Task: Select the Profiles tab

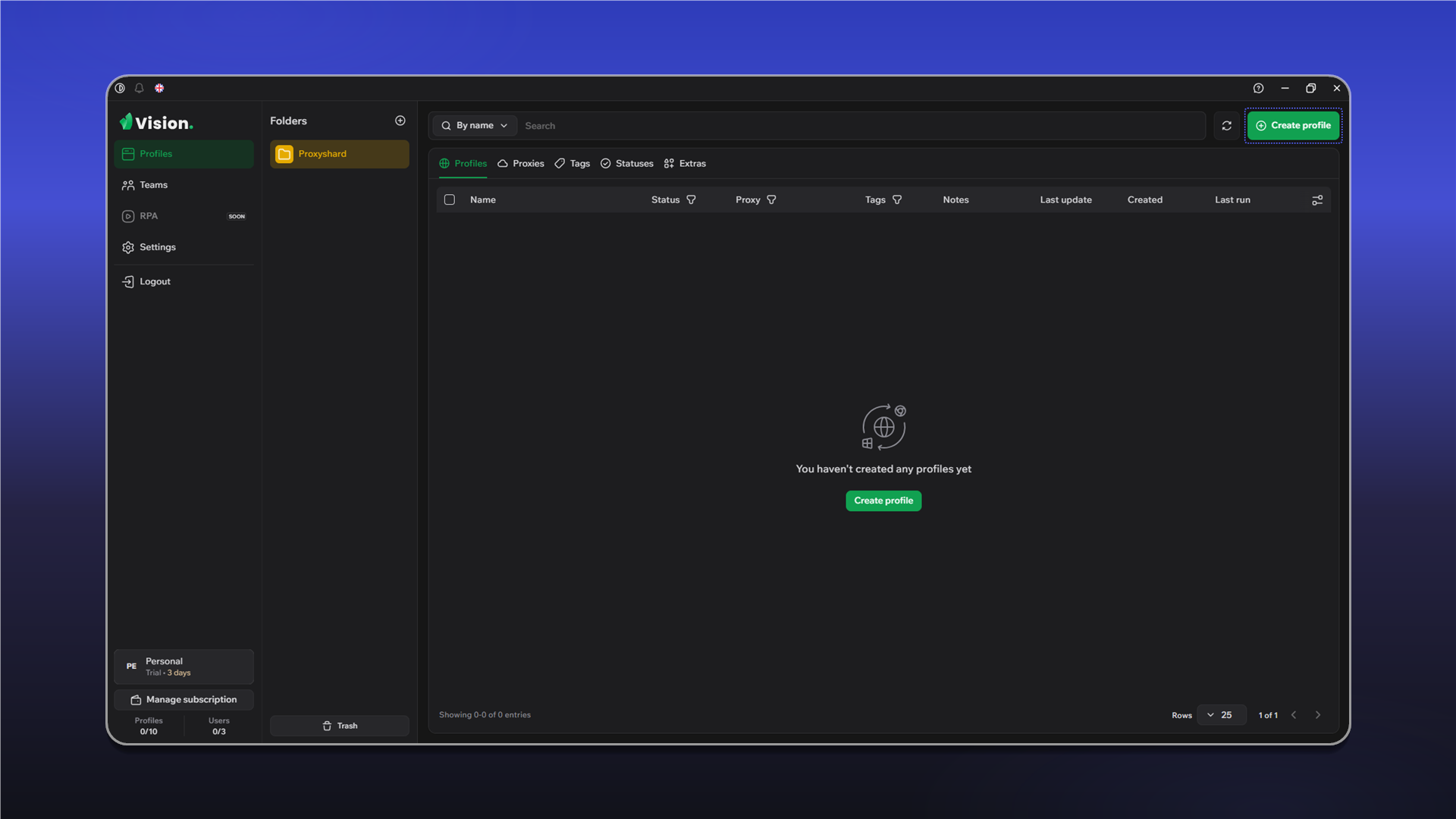Action: coord(463,164)
